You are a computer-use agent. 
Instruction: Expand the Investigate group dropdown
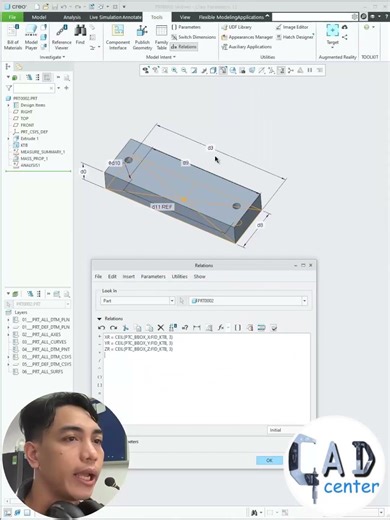(x=52, y=57)
